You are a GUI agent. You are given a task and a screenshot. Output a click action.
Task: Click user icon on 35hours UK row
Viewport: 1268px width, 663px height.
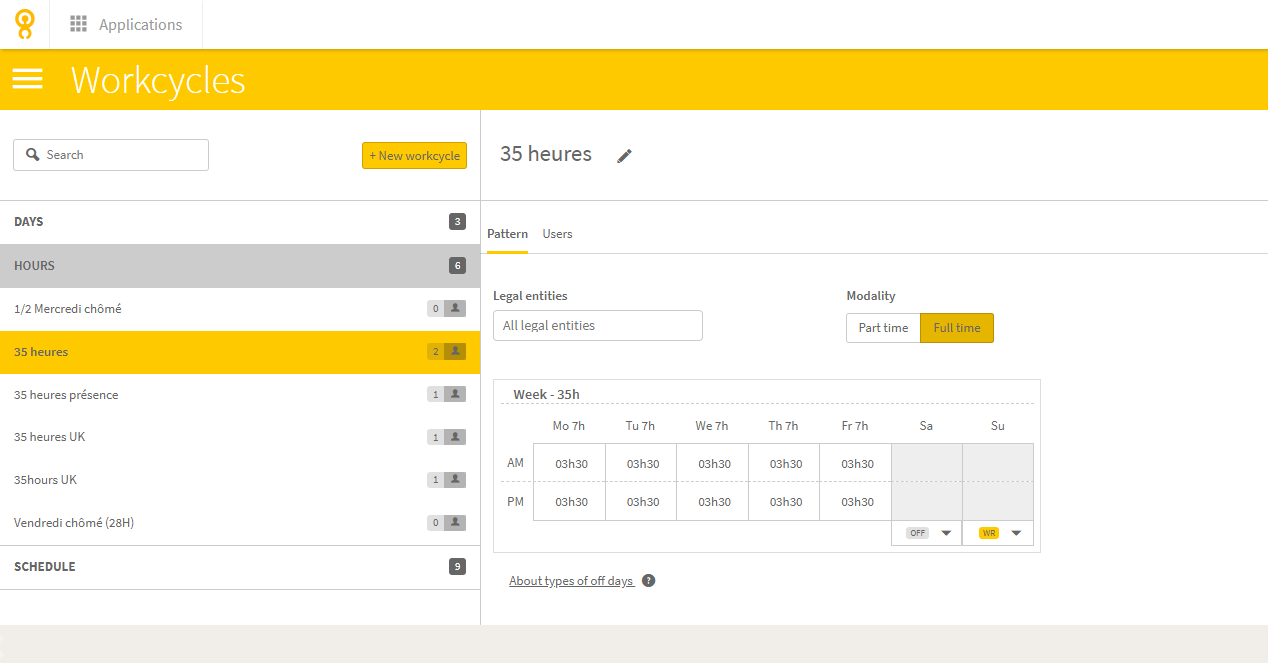click(456, 480)
